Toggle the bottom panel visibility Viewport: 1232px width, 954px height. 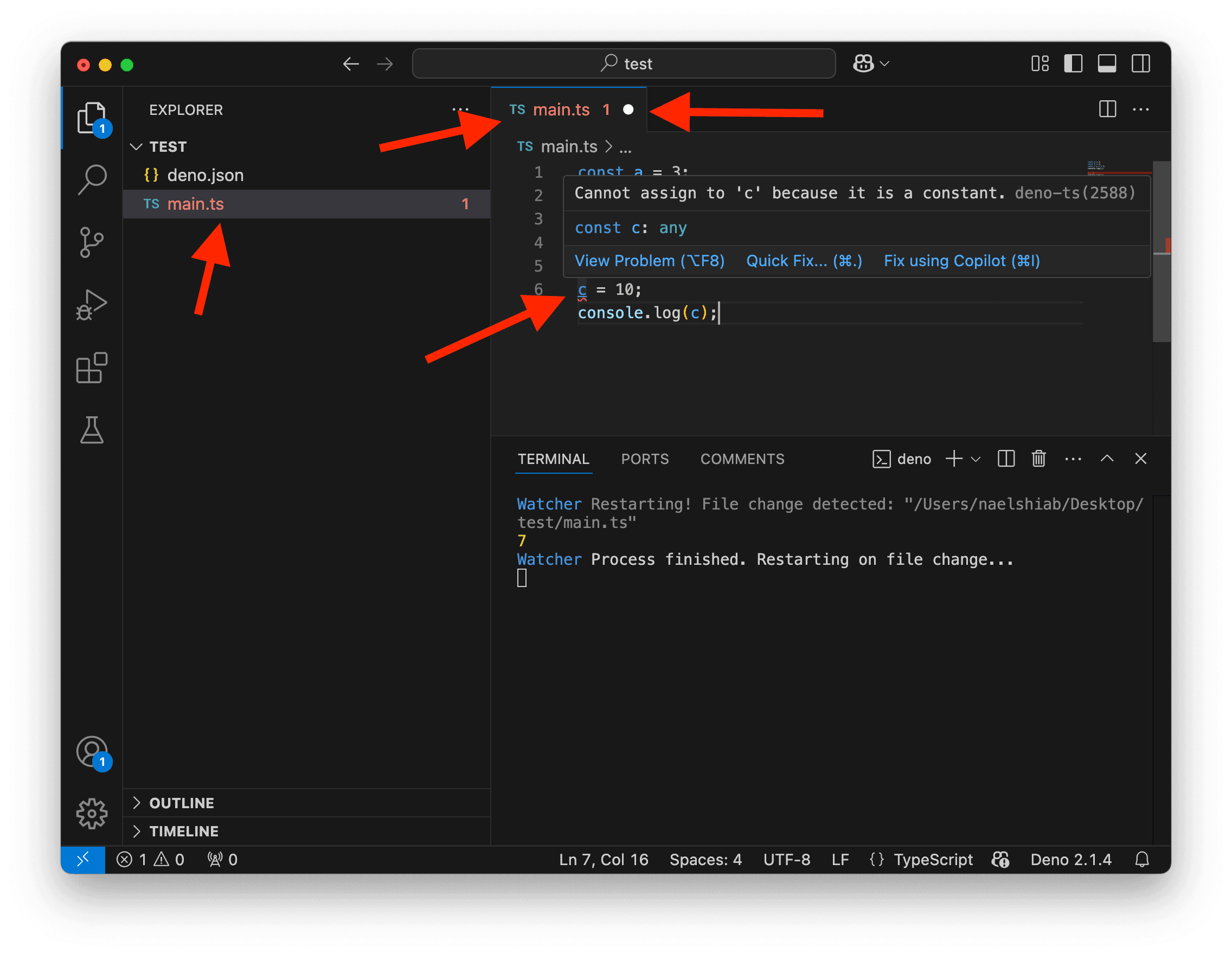1107,64
